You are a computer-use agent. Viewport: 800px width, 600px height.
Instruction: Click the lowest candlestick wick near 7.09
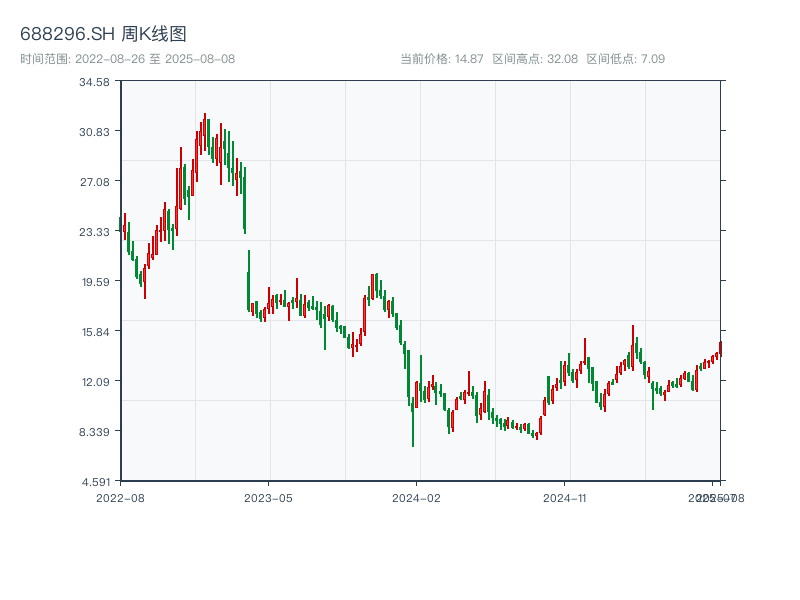[413, 435]
